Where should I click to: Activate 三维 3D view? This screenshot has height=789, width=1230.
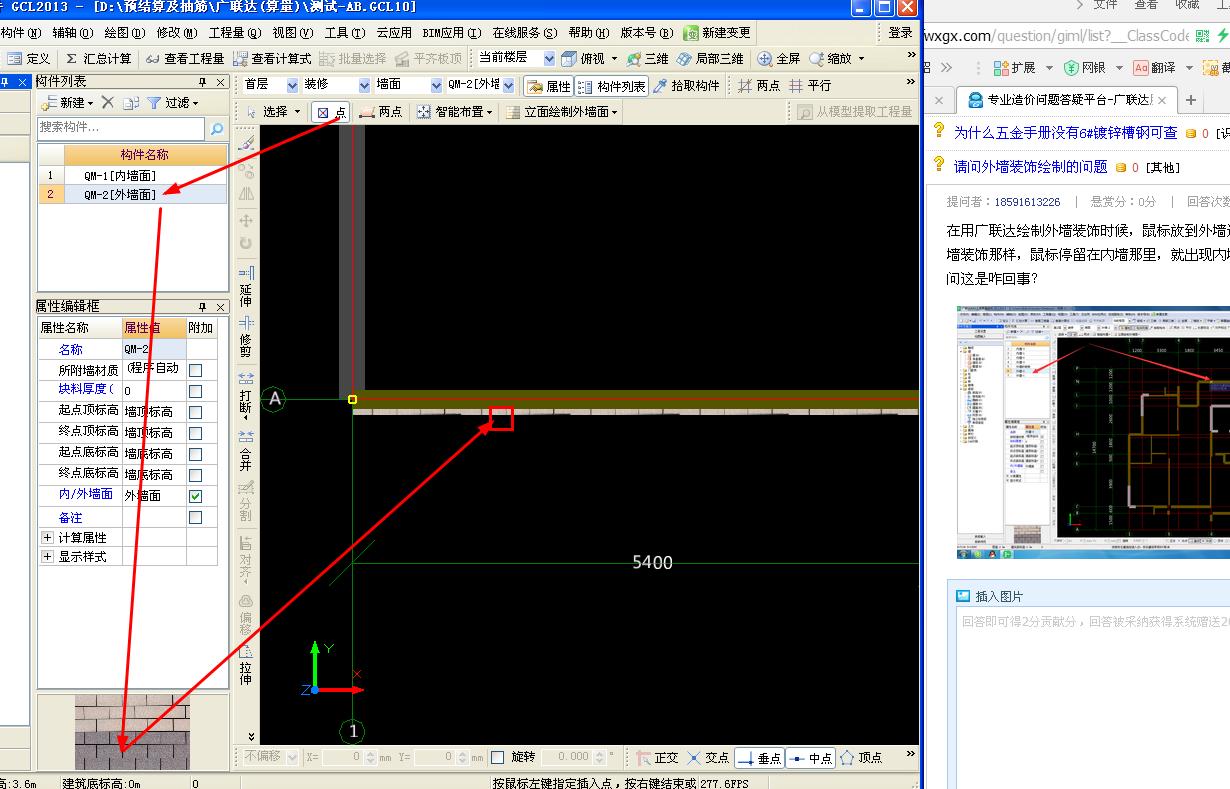coord(647,59)
